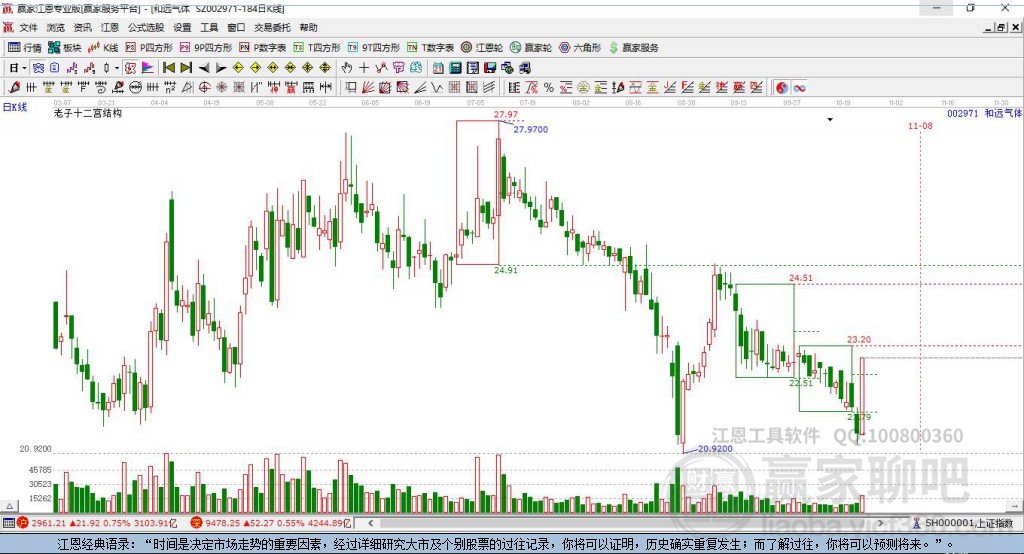The width and height of the screenshot is (1024, 554).
Task: Click the 和远气体 stock name
Action: coord(1003,113)
